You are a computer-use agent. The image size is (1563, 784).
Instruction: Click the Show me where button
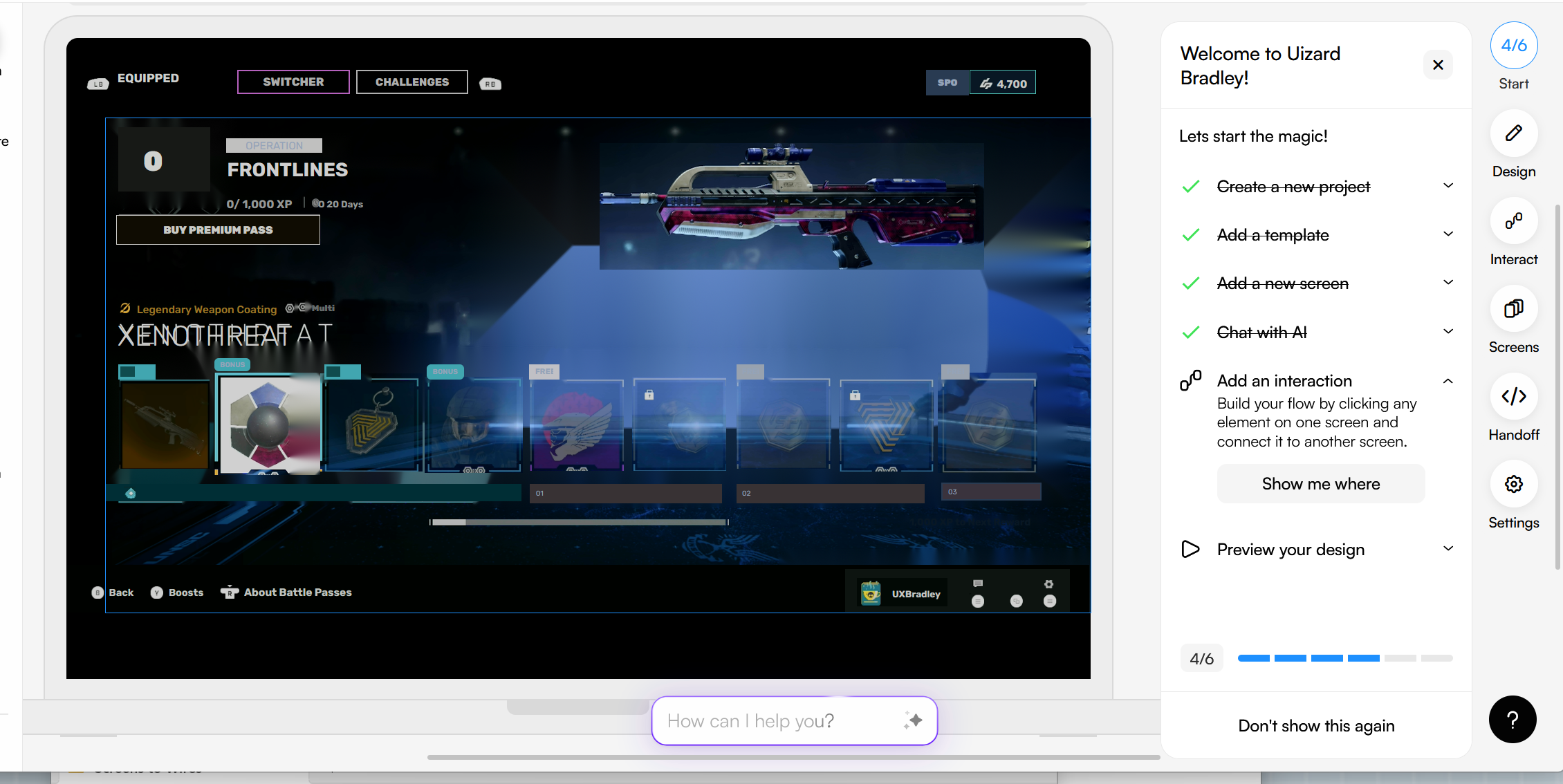[x=1320, y=484]
